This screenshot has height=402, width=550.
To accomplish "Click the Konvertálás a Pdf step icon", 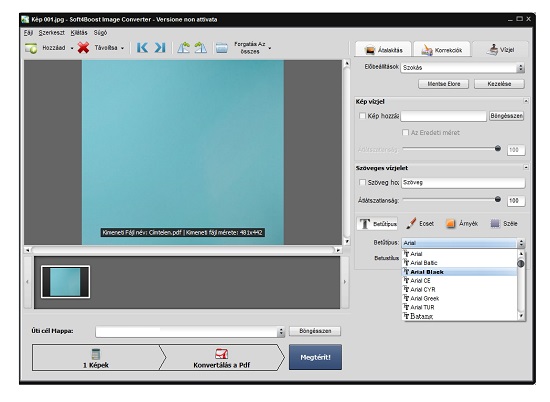I will point(221,354).
